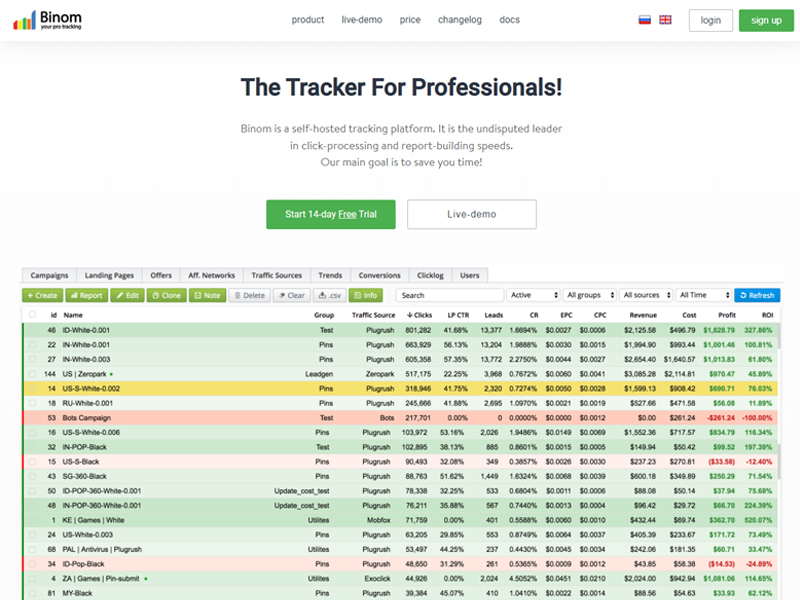
Task: Open the Users tab
Action: (x=470, y=276)
